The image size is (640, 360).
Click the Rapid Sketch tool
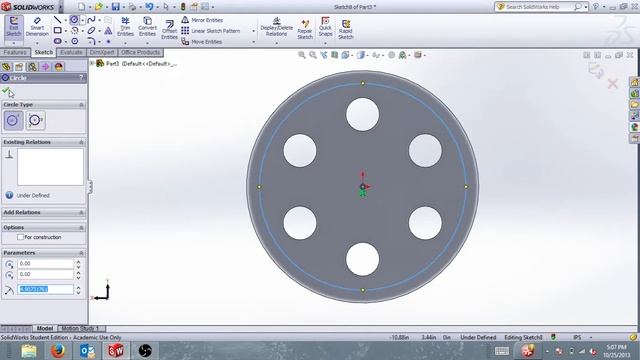(345, 29)
